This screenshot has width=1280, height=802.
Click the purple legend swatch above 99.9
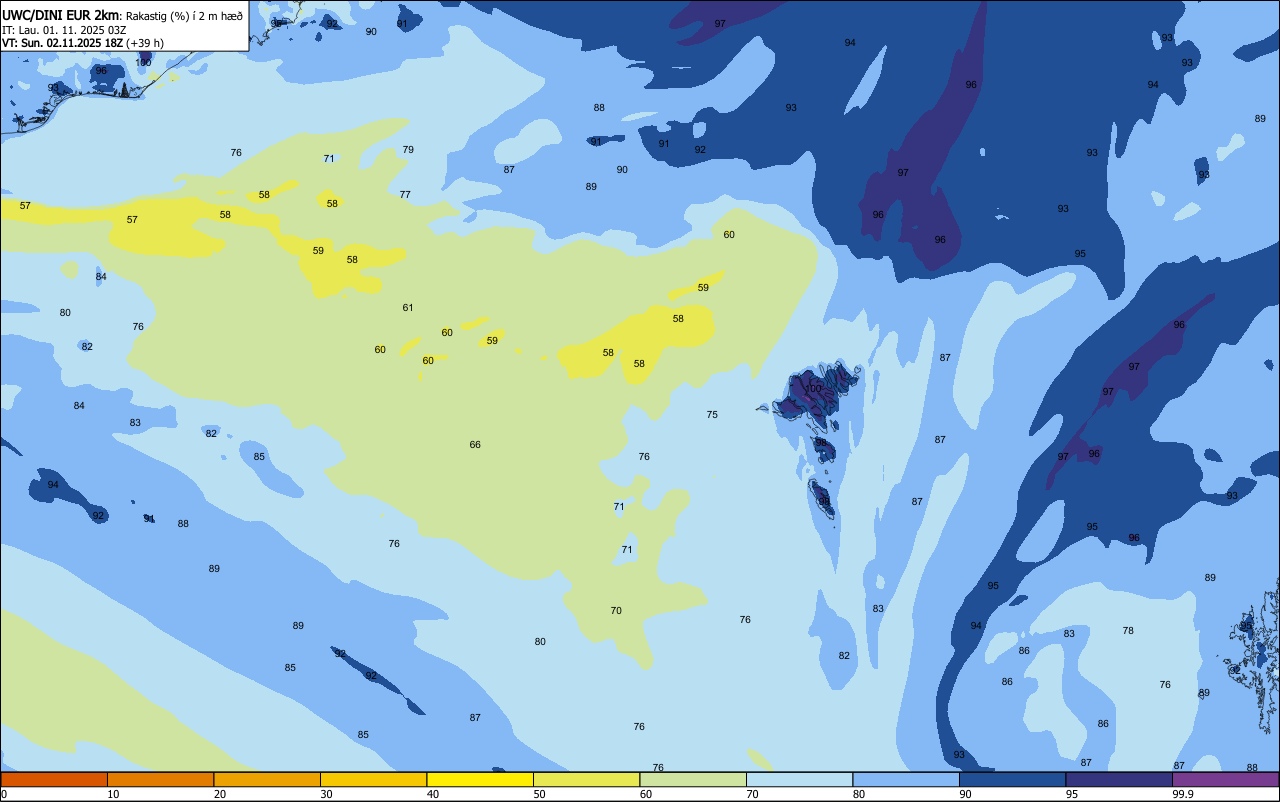(1225, 779)
